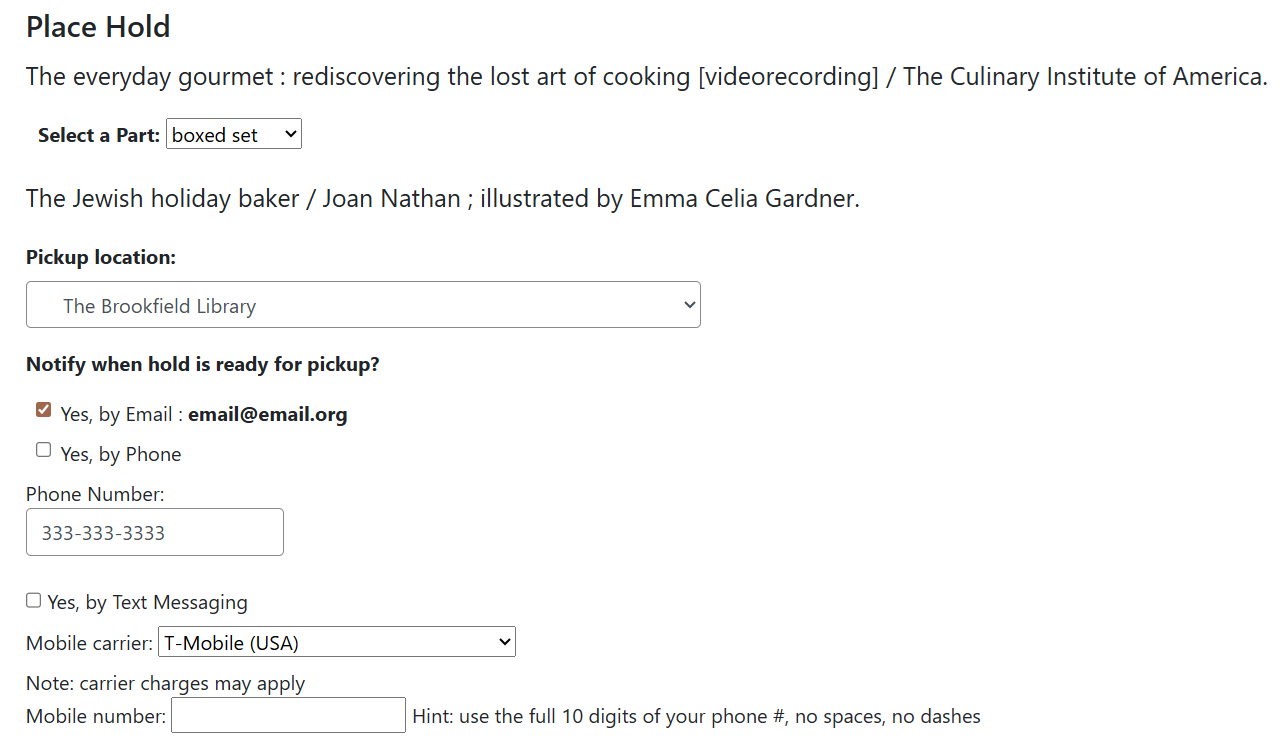Focus the Phone Number input field
Screen dimensions: 1282x746
[155, 532]
